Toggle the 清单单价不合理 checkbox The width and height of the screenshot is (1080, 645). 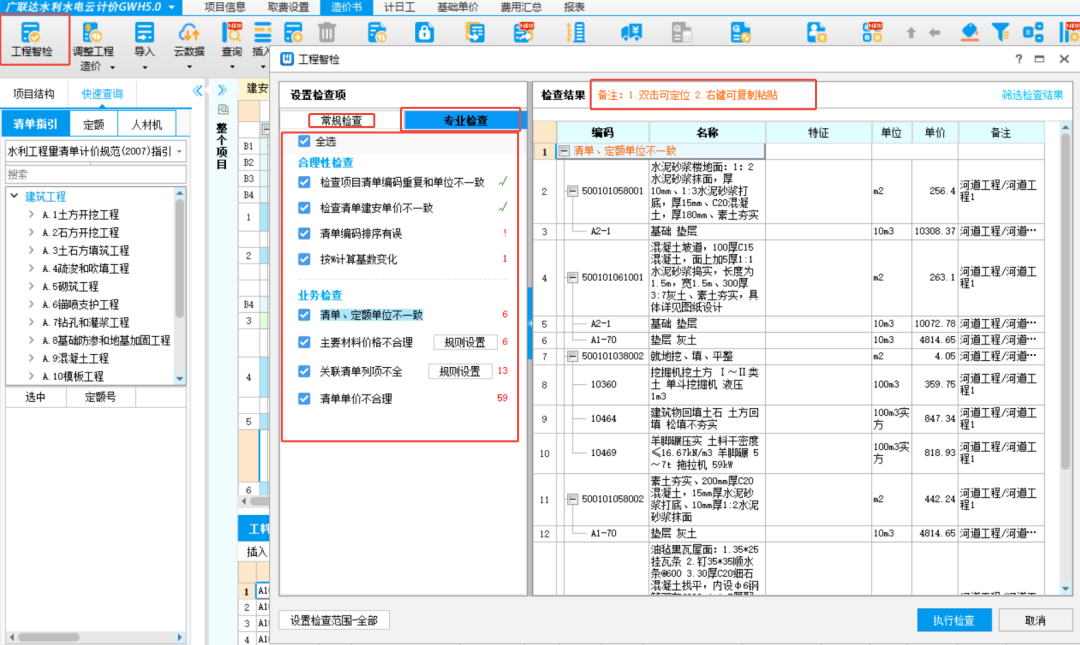tap(305, 399)
